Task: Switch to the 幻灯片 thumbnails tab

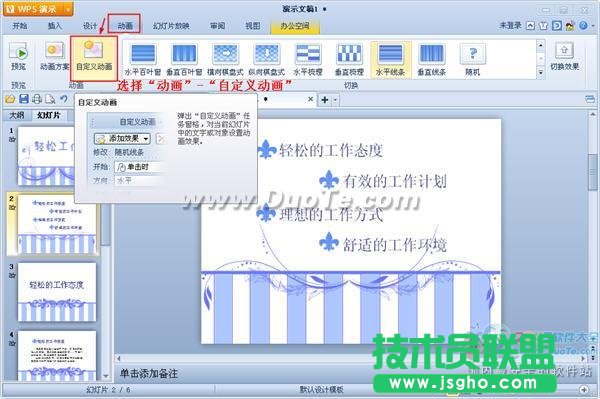Action: click(49, 115)
